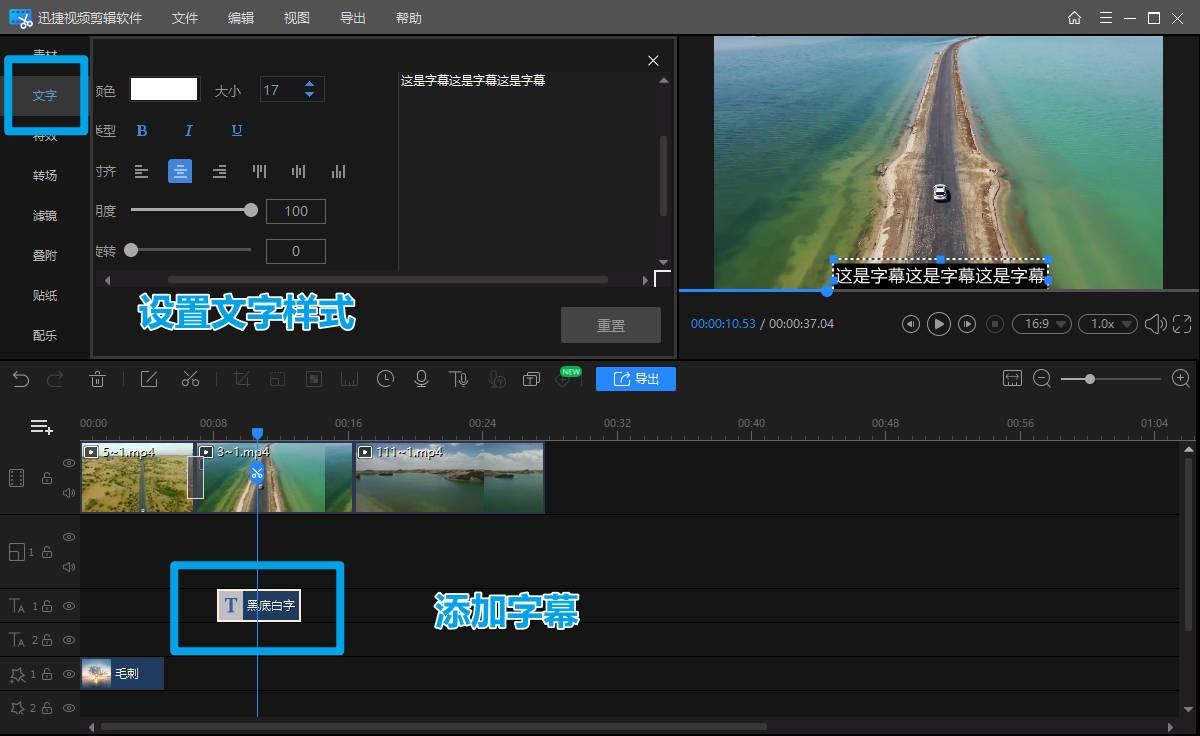This screenshot has height=736, width=1200.
Task: Zoom out the timeline
Action: [x=1042, y=379]
